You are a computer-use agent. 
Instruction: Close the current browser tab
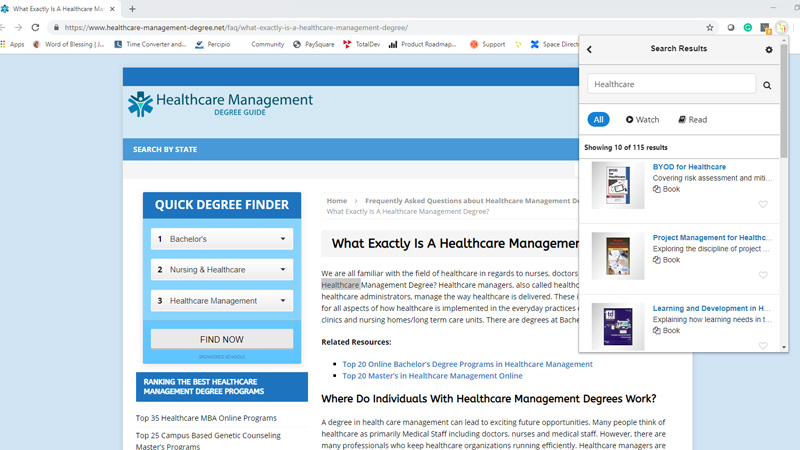[112, 9]
